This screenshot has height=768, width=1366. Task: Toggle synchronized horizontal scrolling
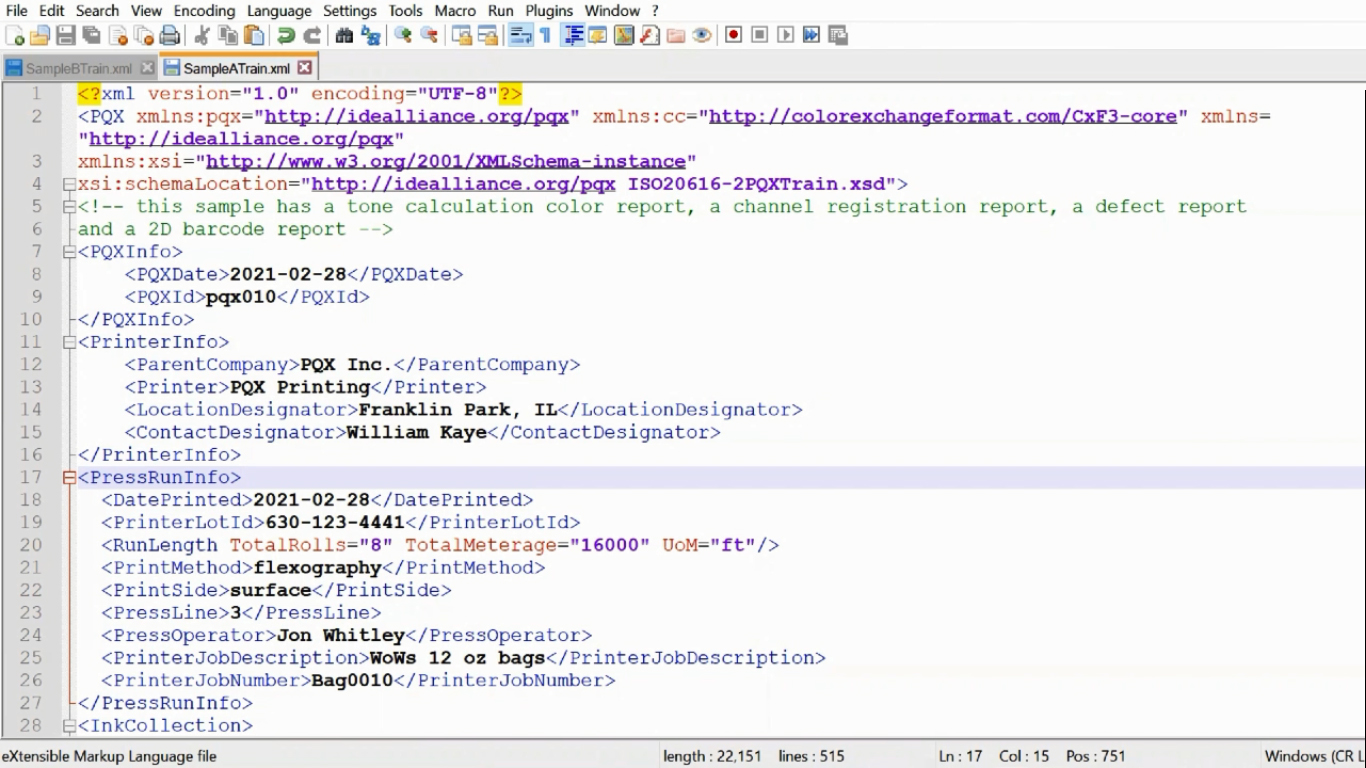pos(487,35)
